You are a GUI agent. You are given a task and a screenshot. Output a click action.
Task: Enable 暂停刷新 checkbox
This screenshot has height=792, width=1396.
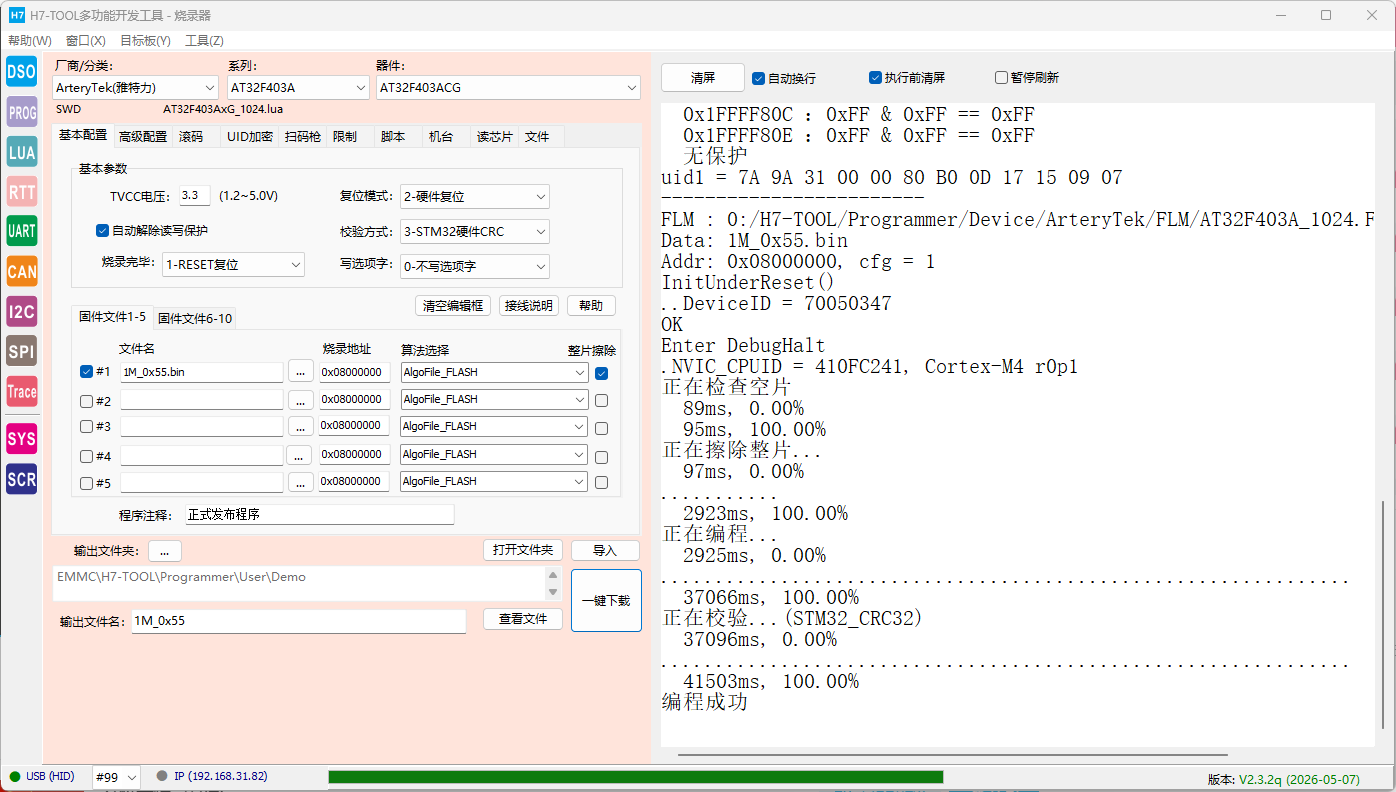click(1001, 78)
